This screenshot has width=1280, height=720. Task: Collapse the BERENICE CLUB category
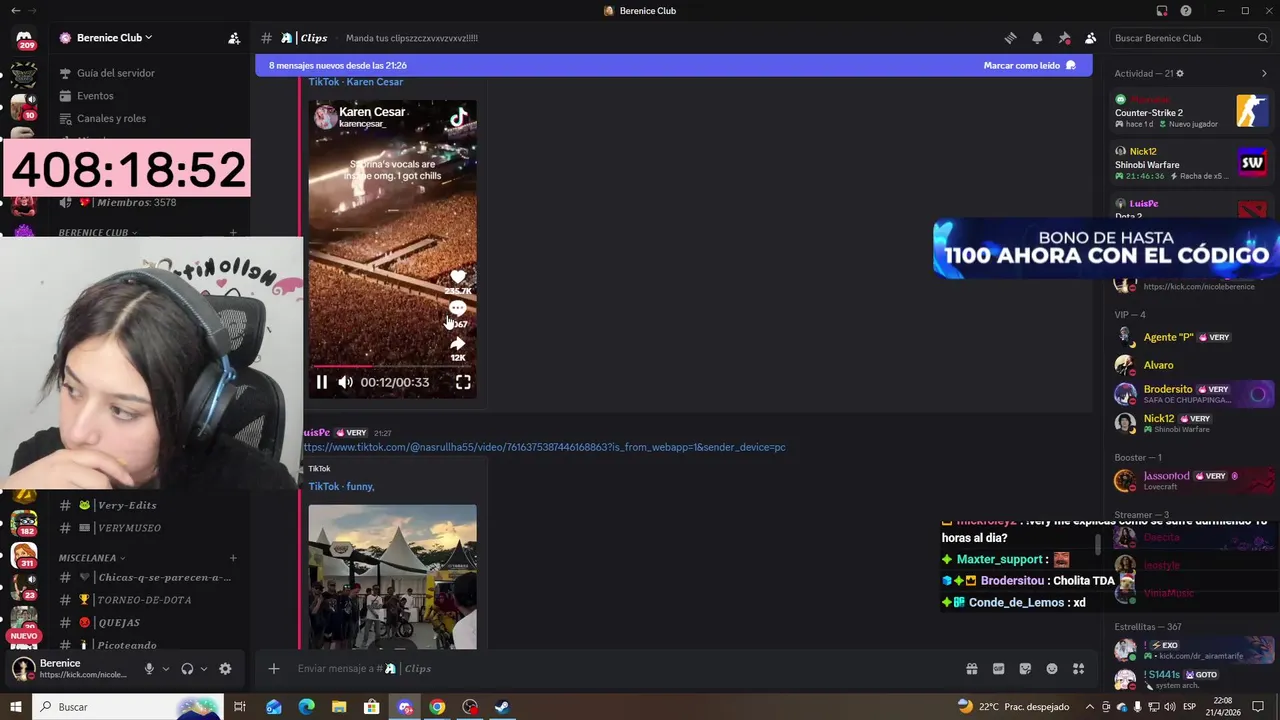pyautogui.click(x=98, y=233)
